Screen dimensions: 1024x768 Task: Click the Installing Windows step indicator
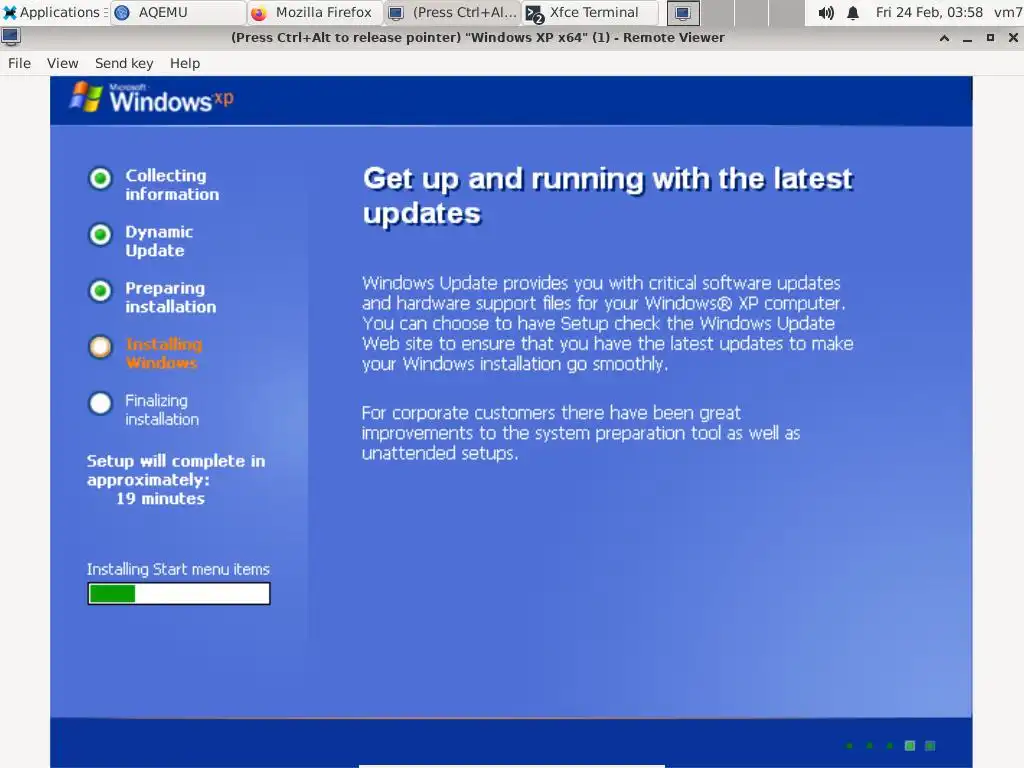101,347
